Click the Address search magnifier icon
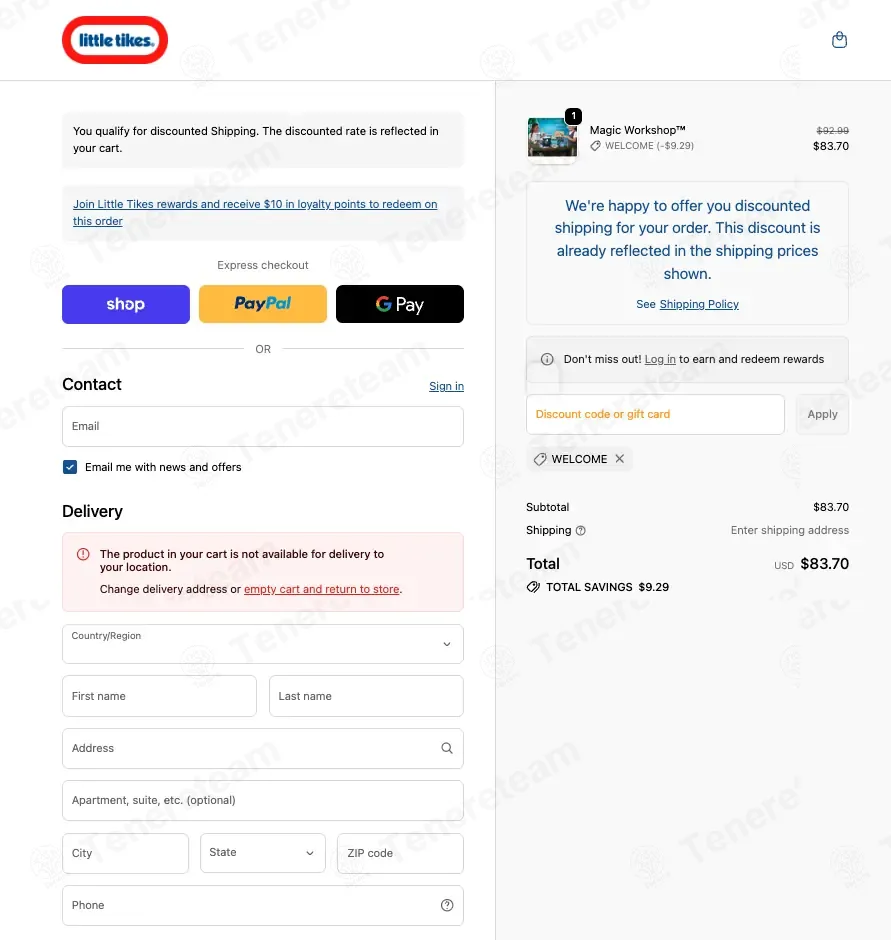 point(447,748)
